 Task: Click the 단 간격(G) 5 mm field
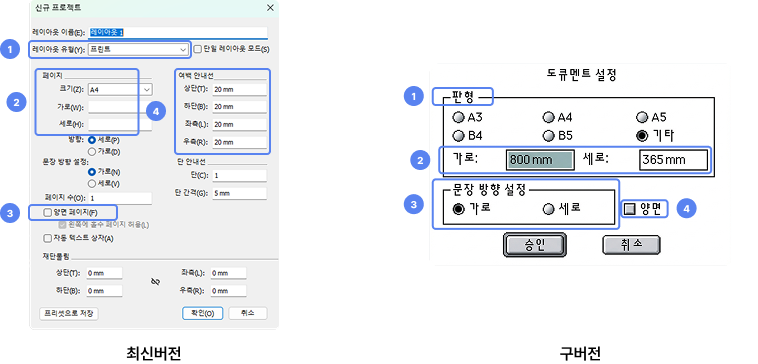tap(239, 193)
